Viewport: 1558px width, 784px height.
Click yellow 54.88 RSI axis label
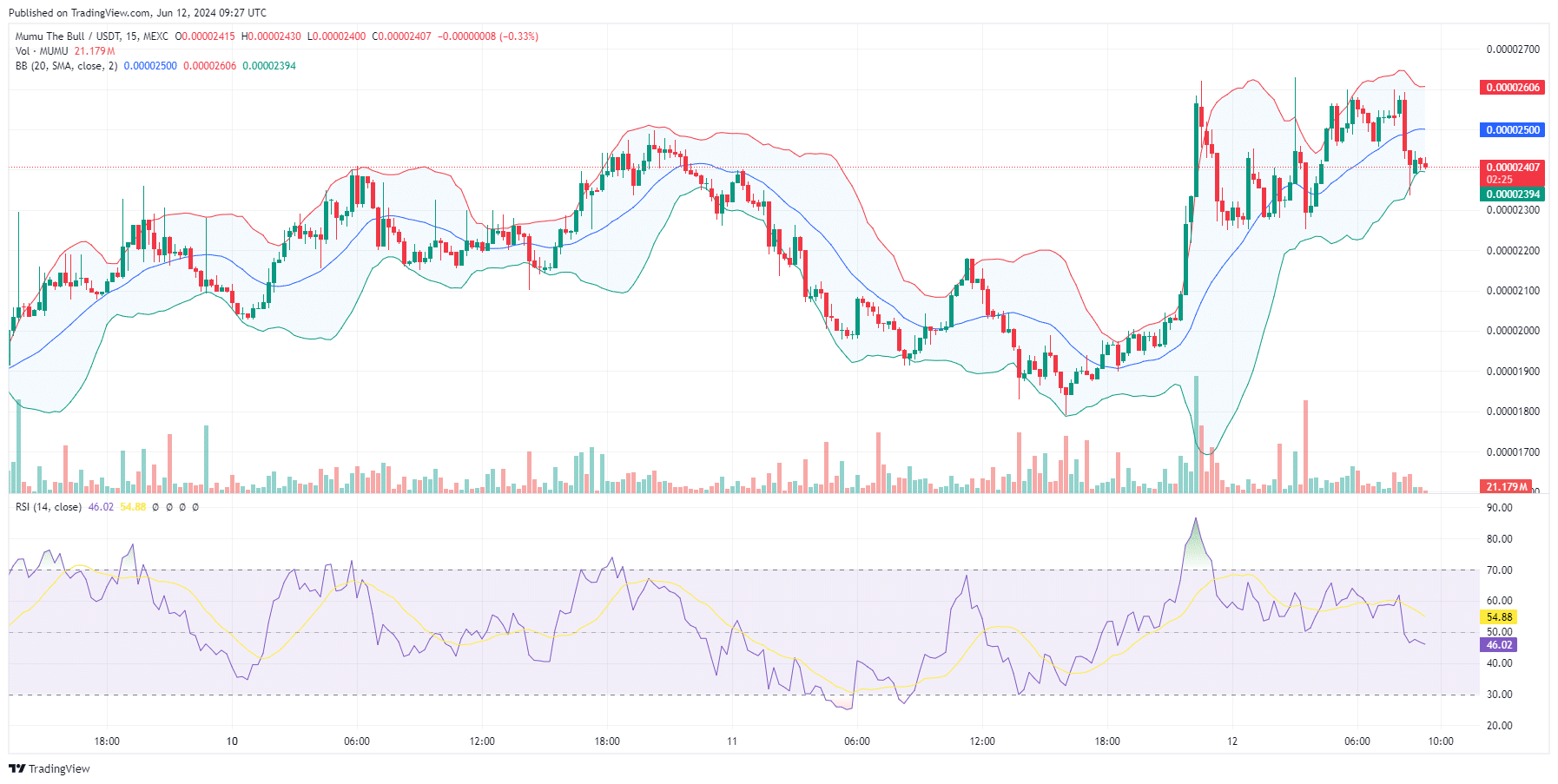coord(1499,617)
